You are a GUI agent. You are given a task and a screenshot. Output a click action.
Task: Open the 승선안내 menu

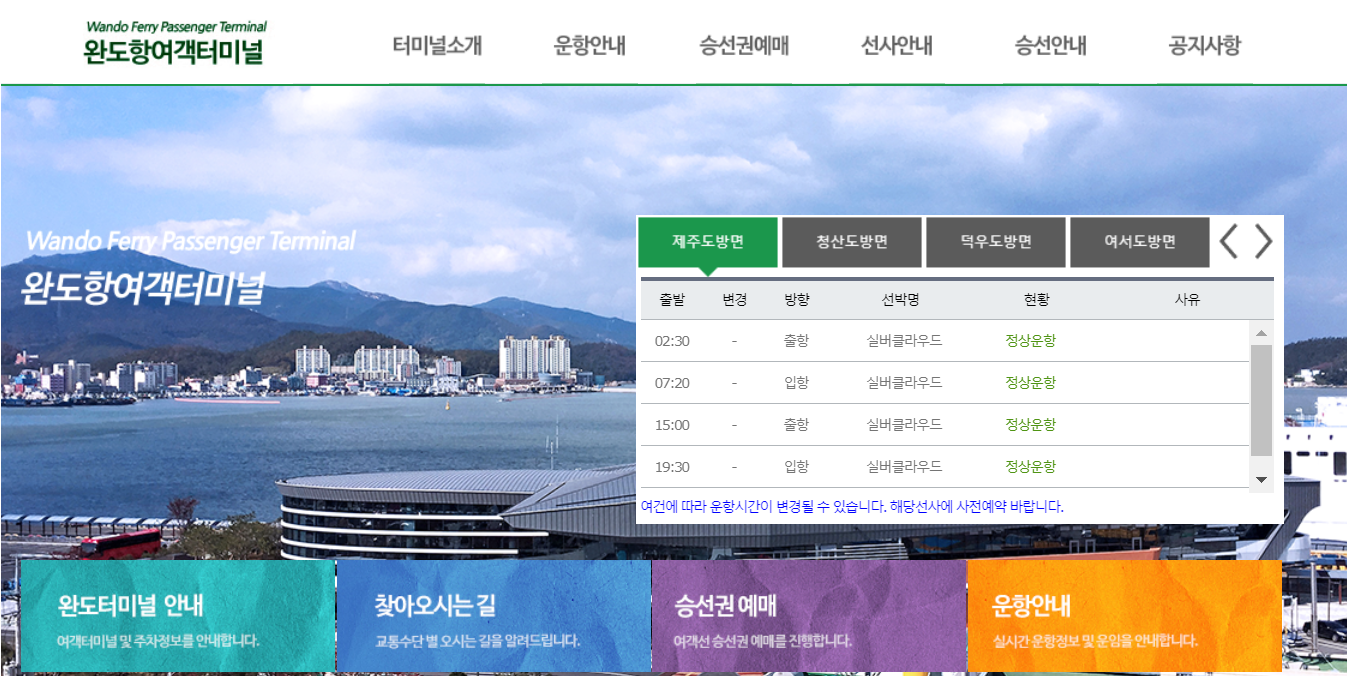coord(1050,45)
